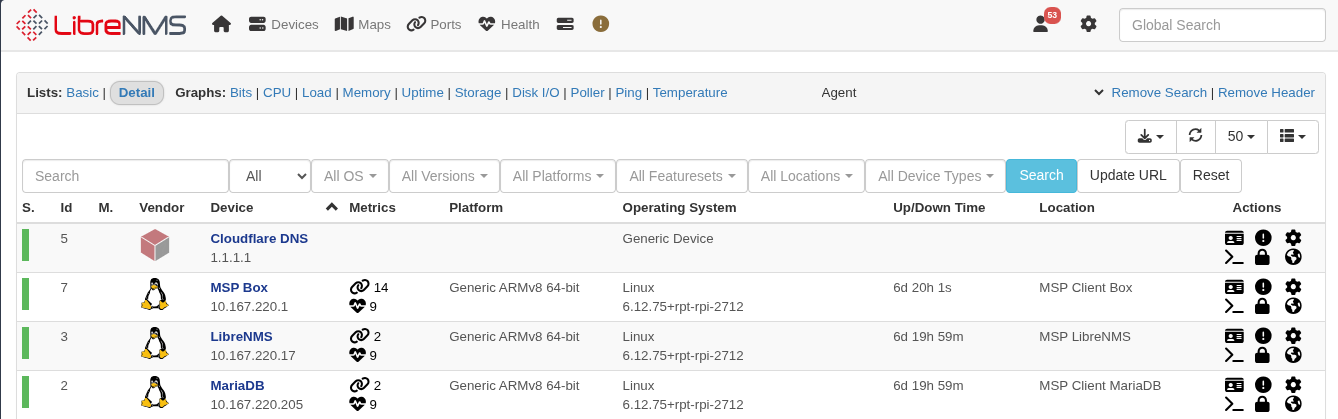Open the state filter All dropdown
This screenshot has height=419, width=1338.
270,176
